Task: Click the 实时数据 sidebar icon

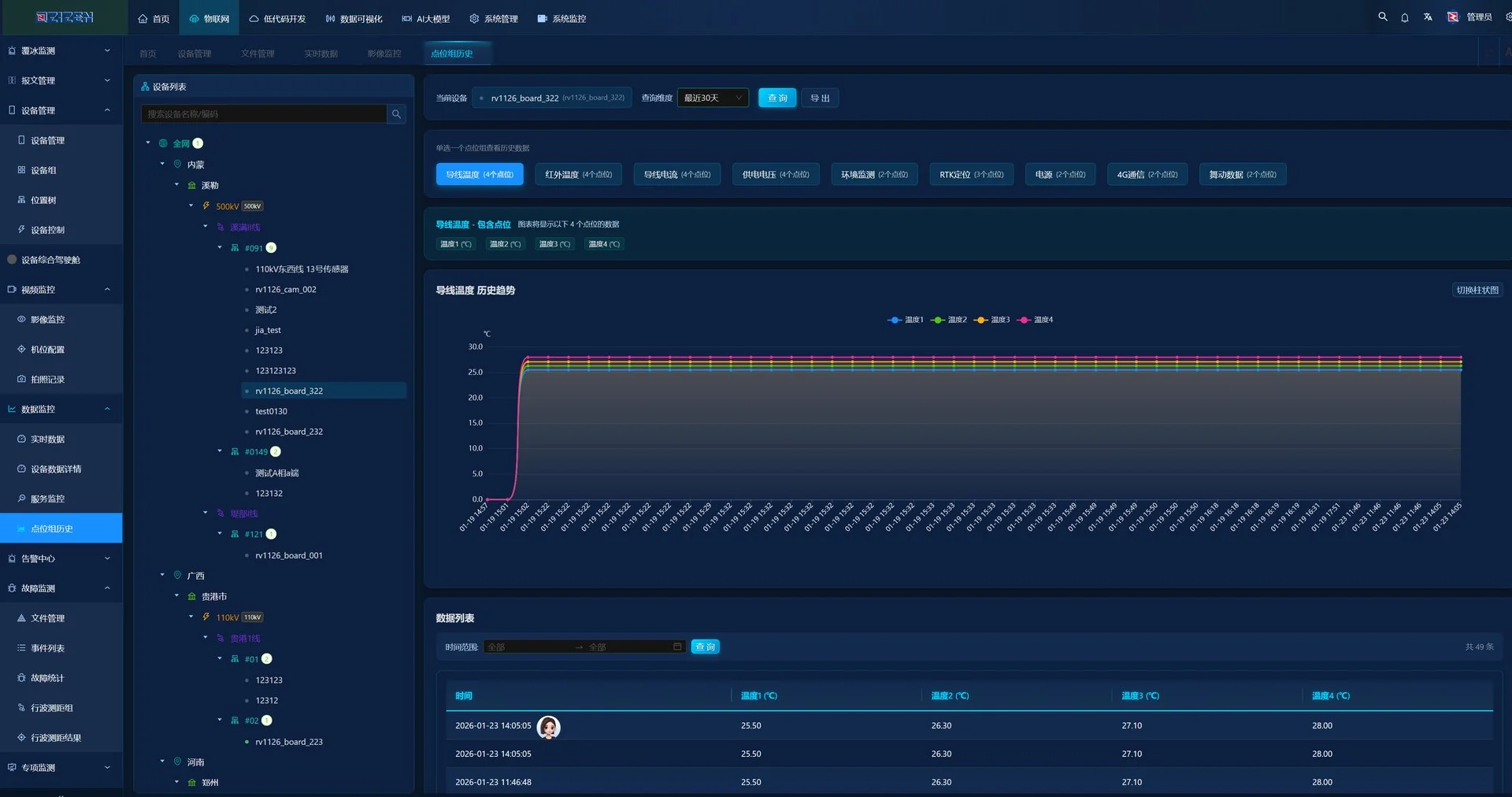Action: coord(21,439)
